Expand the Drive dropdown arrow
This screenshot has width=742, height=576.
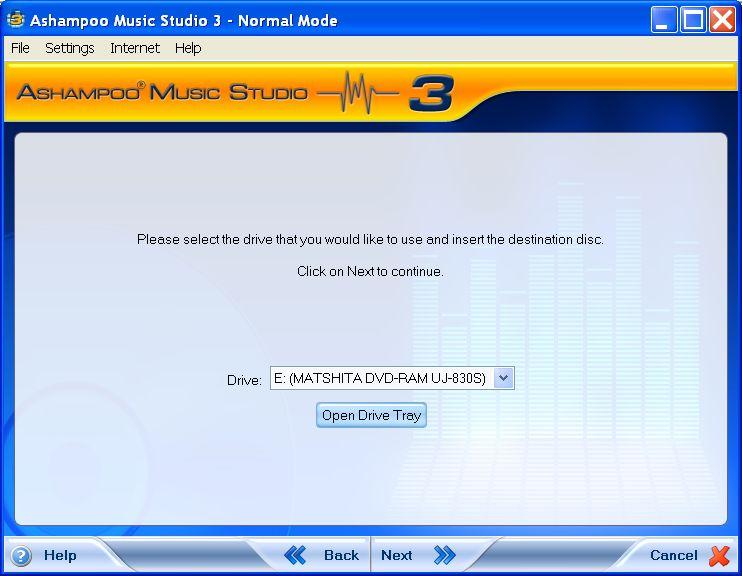504,378
